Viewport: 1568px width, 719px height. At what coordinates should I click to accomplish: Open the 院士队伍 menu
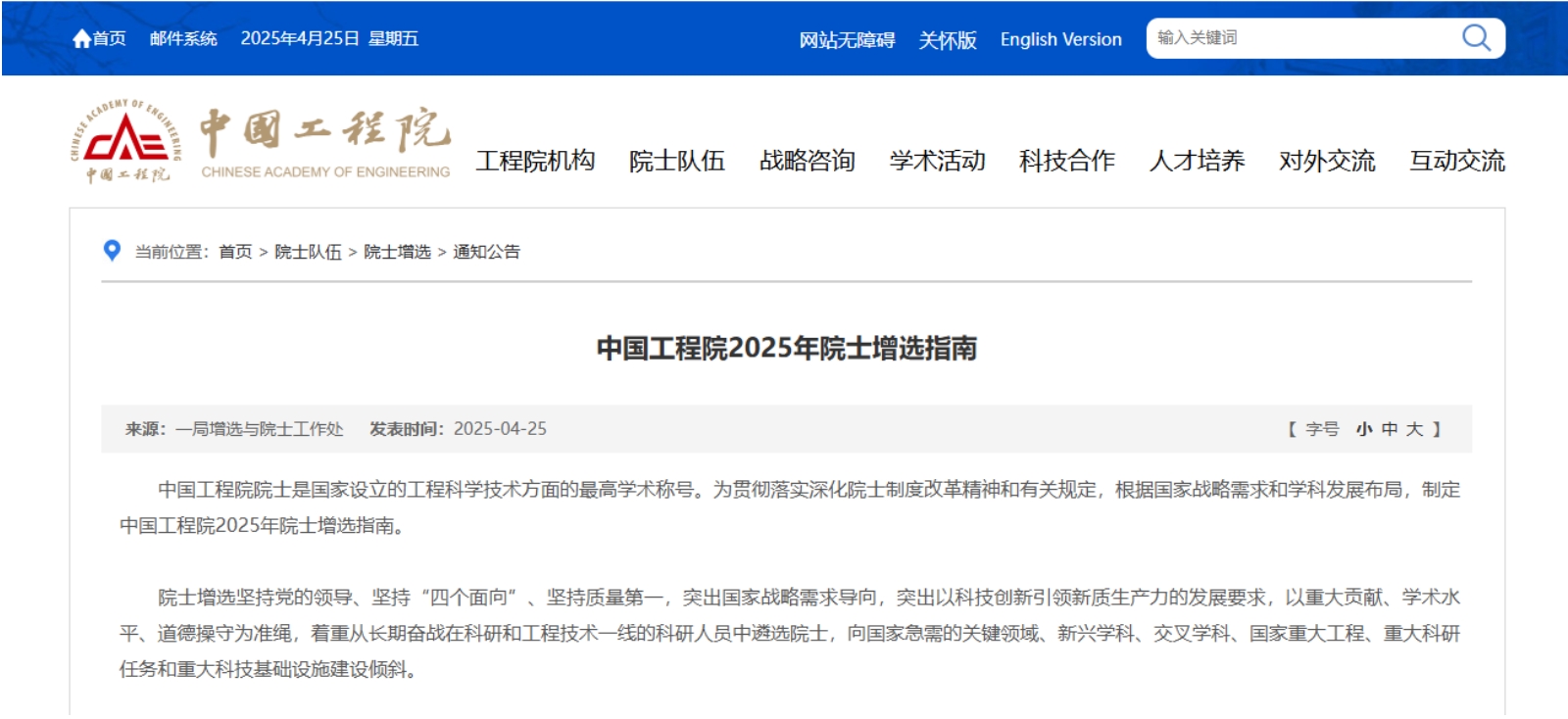click(x=677, y=161)
